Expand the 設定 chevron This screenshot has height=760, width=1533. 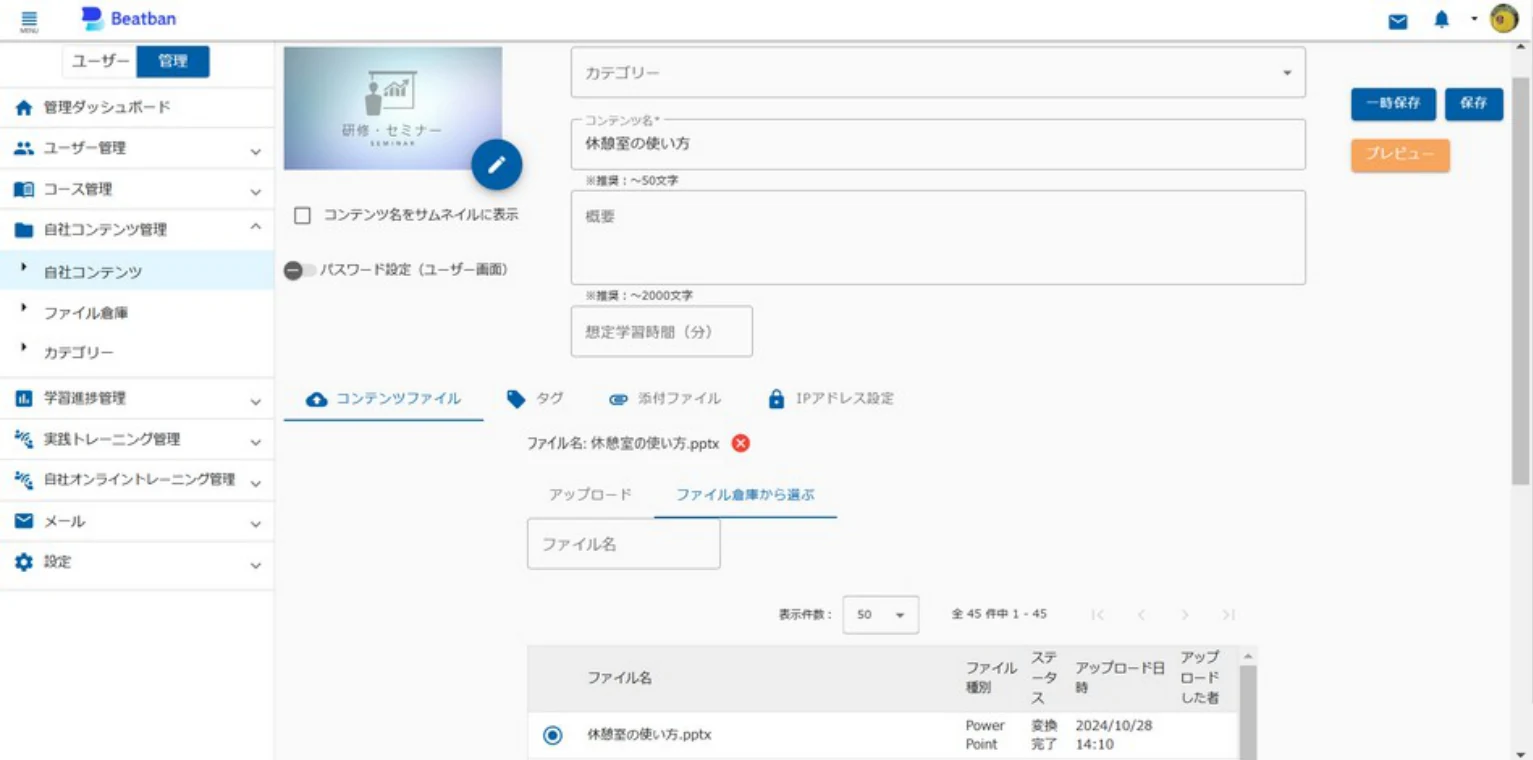tap(256, 564)
